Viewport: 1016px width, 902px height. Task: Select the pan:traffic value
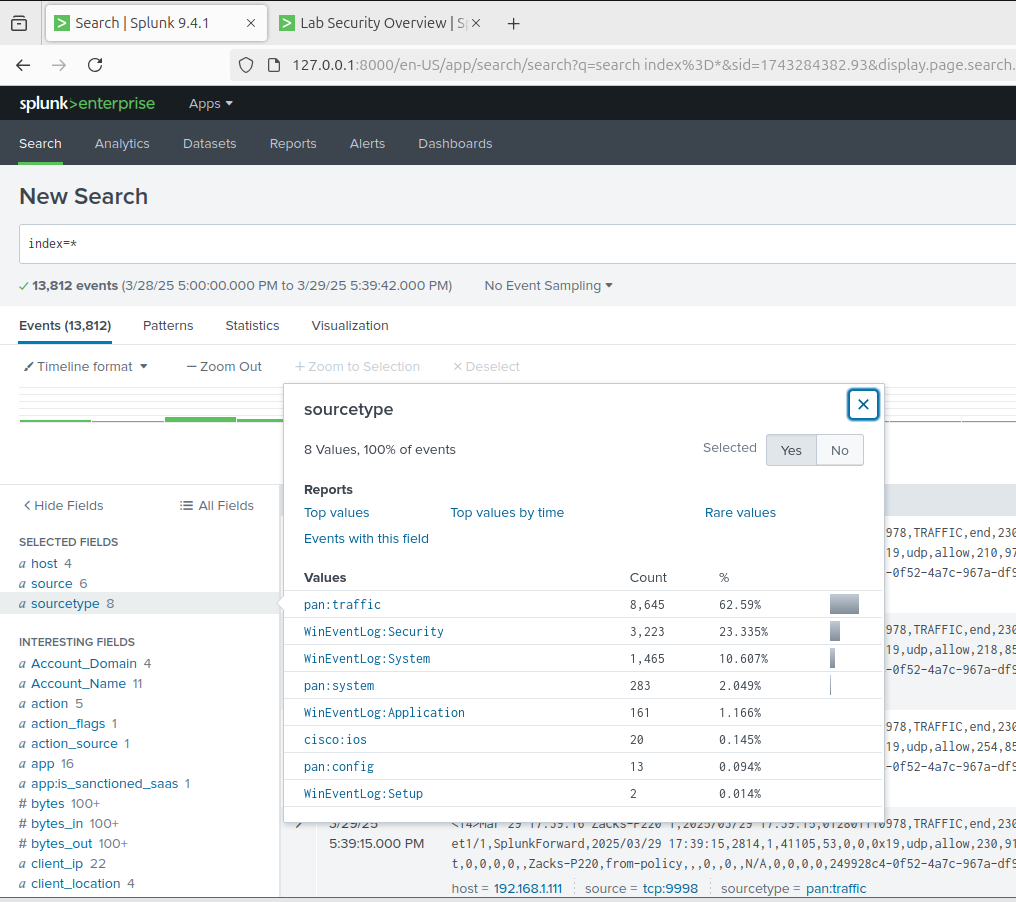[342, 605]
